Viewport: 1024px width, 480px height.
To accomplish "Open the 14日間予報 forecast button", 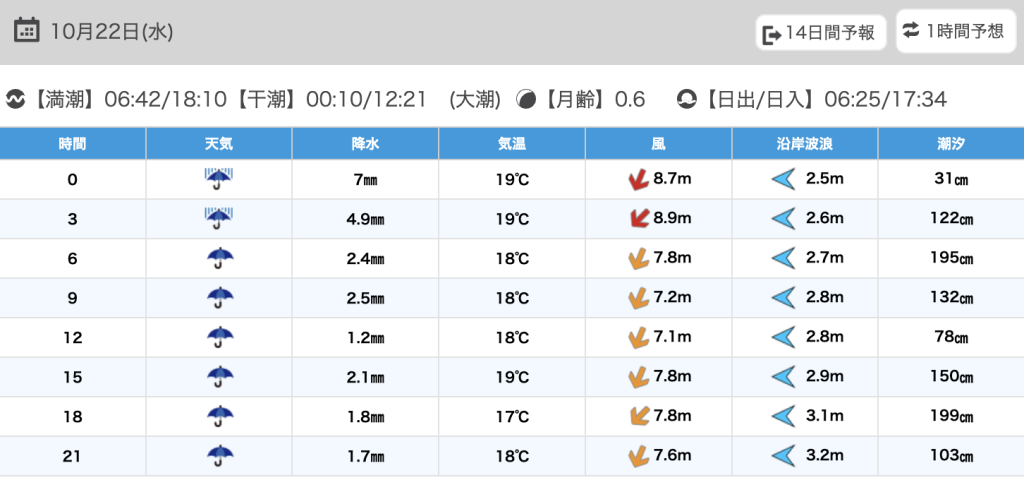I will [821, 34].
